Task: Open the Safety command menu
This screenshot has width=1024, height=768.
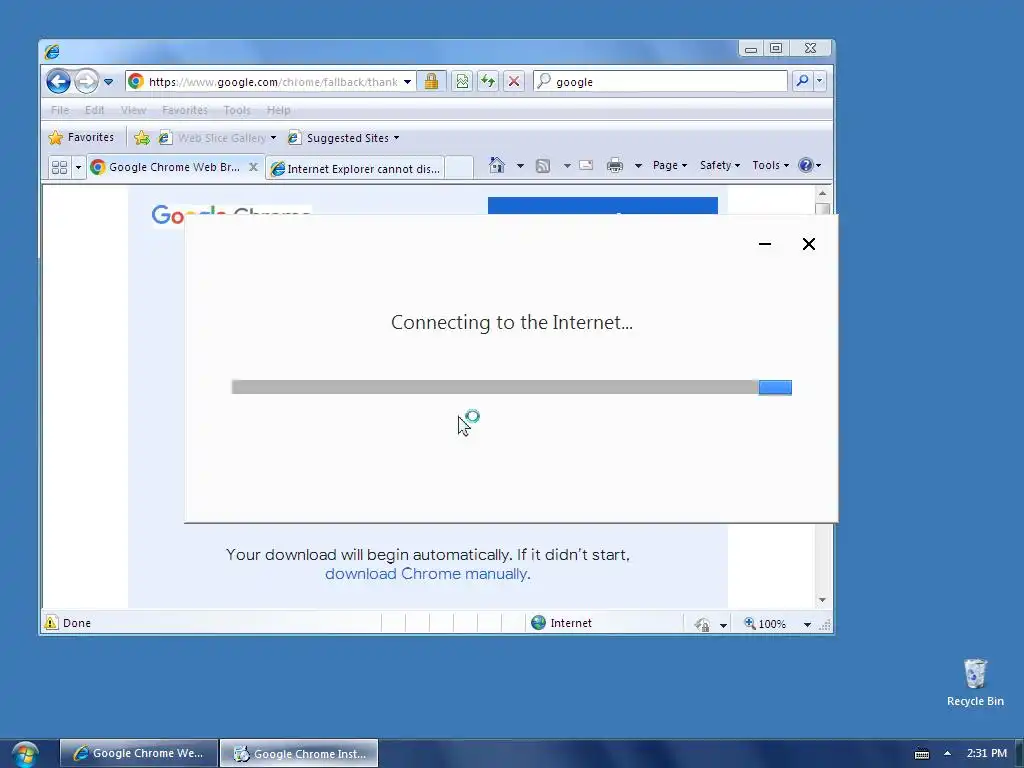Action: (720, 165)
